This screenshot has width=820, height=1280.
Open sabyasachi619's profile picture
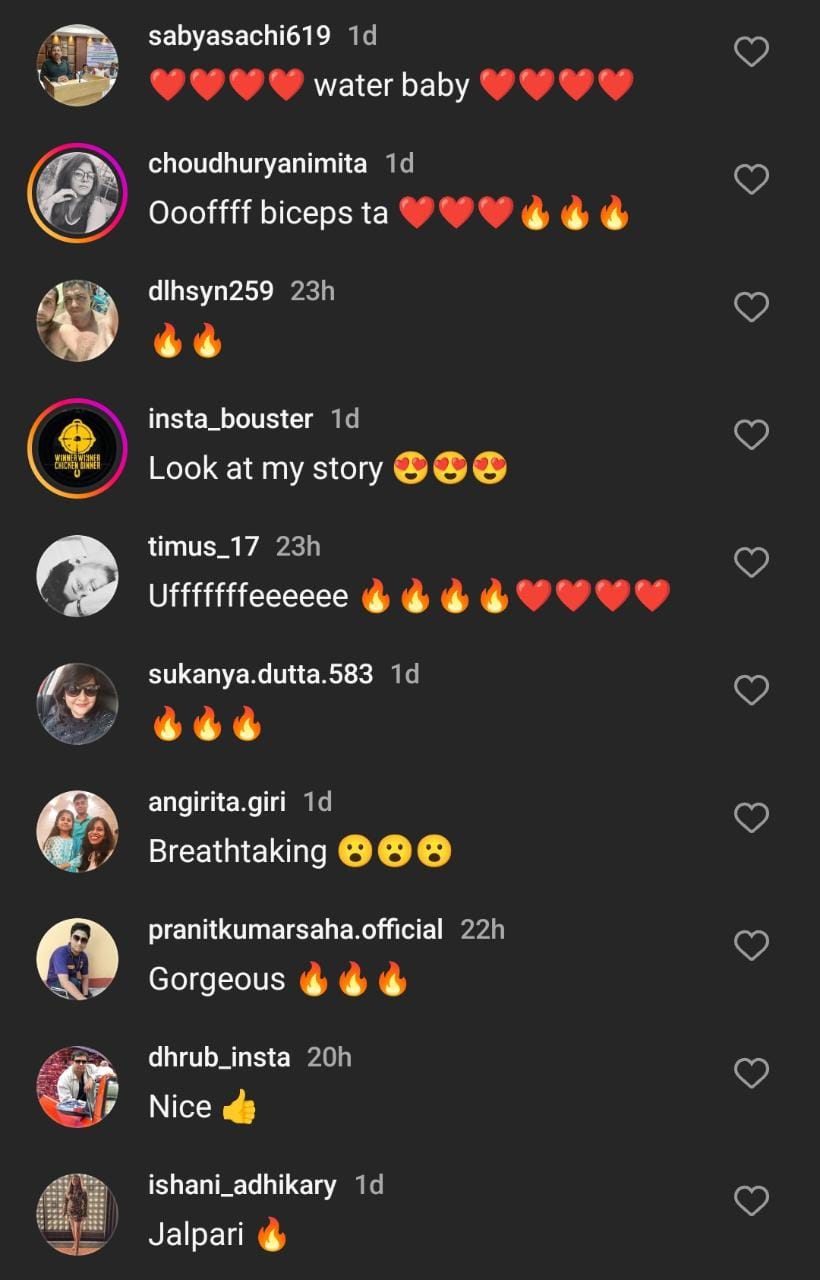click(77, 66)
